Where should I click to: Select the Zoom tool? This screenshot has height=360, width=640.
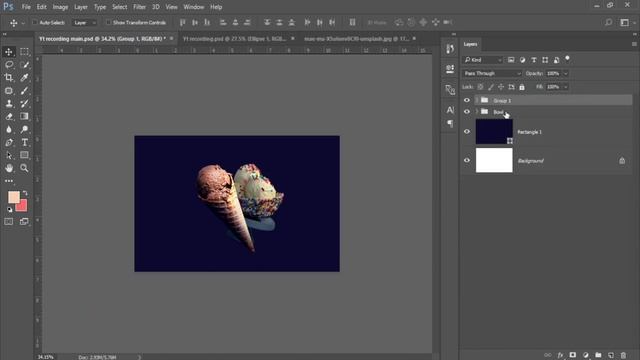click(x=24, y=168)
